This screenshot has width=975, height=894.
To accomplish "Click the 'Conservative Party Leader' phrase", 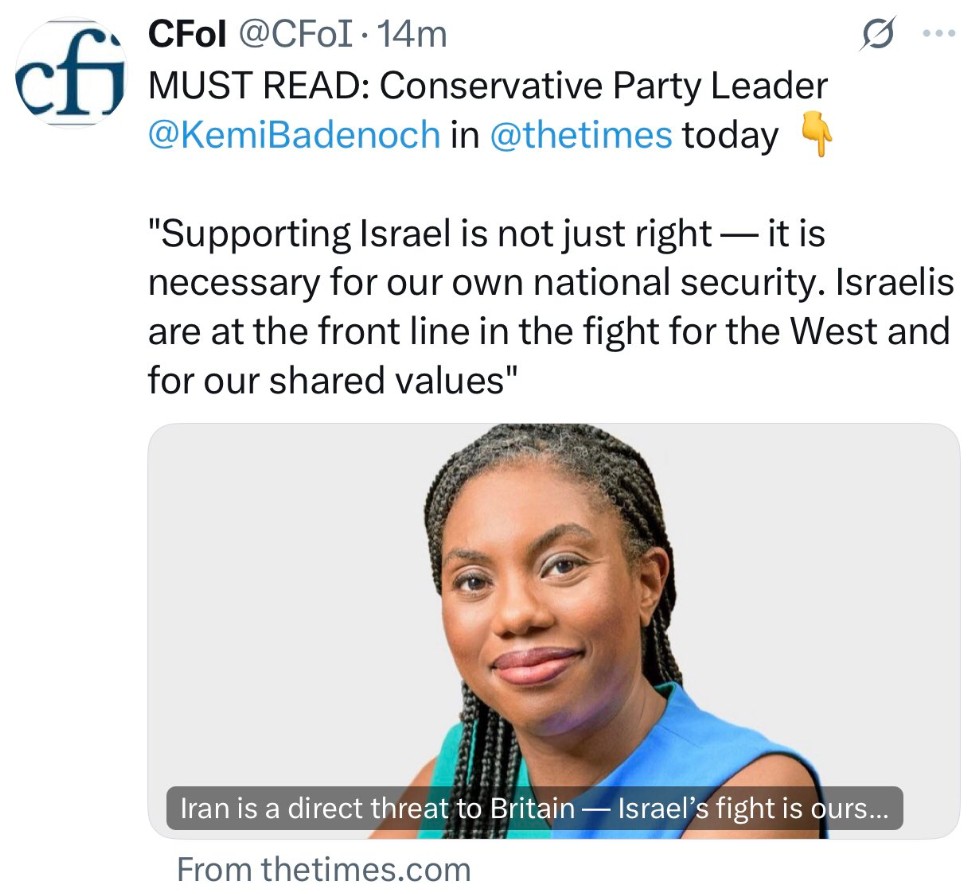I will (604, 86).
